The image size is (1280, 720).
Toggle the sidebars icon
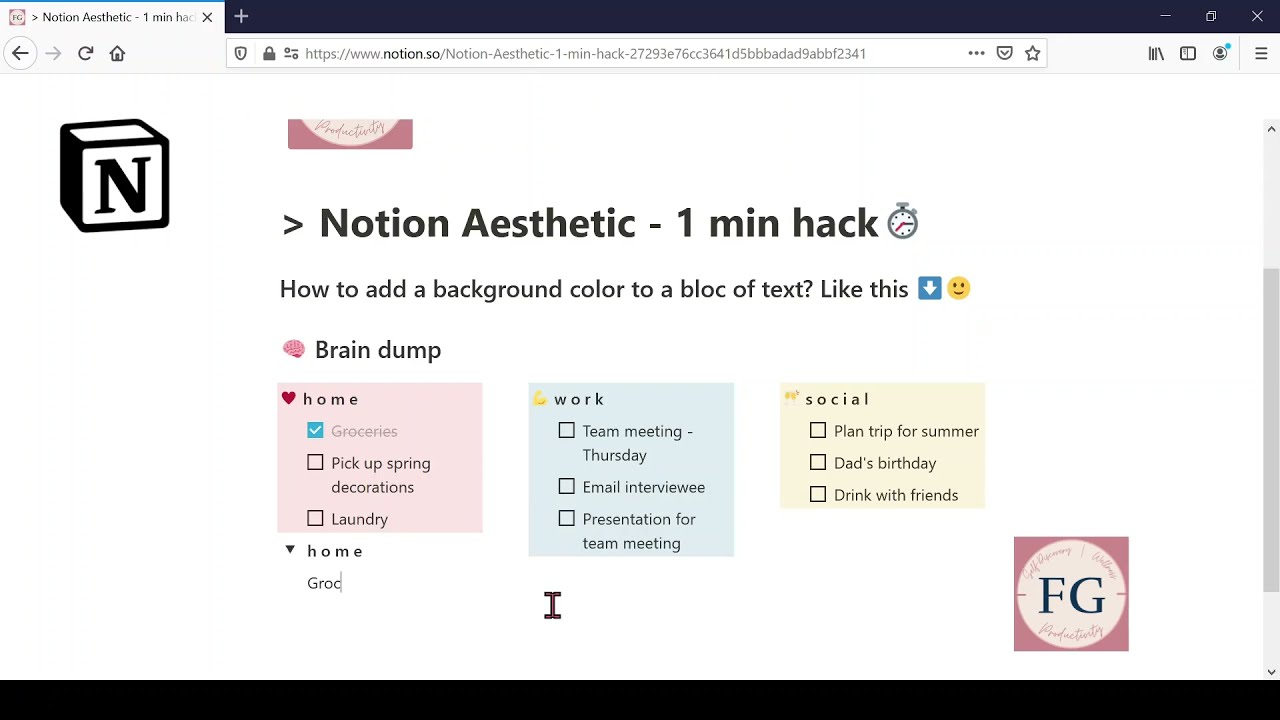[1188, 53]
